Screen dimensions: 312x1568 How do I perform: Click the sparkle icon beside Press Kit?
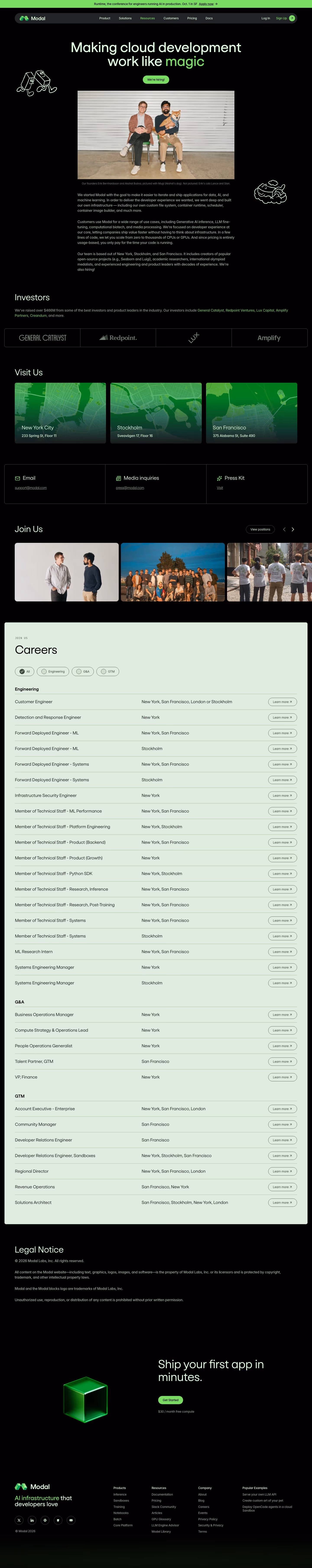(219, 478)
